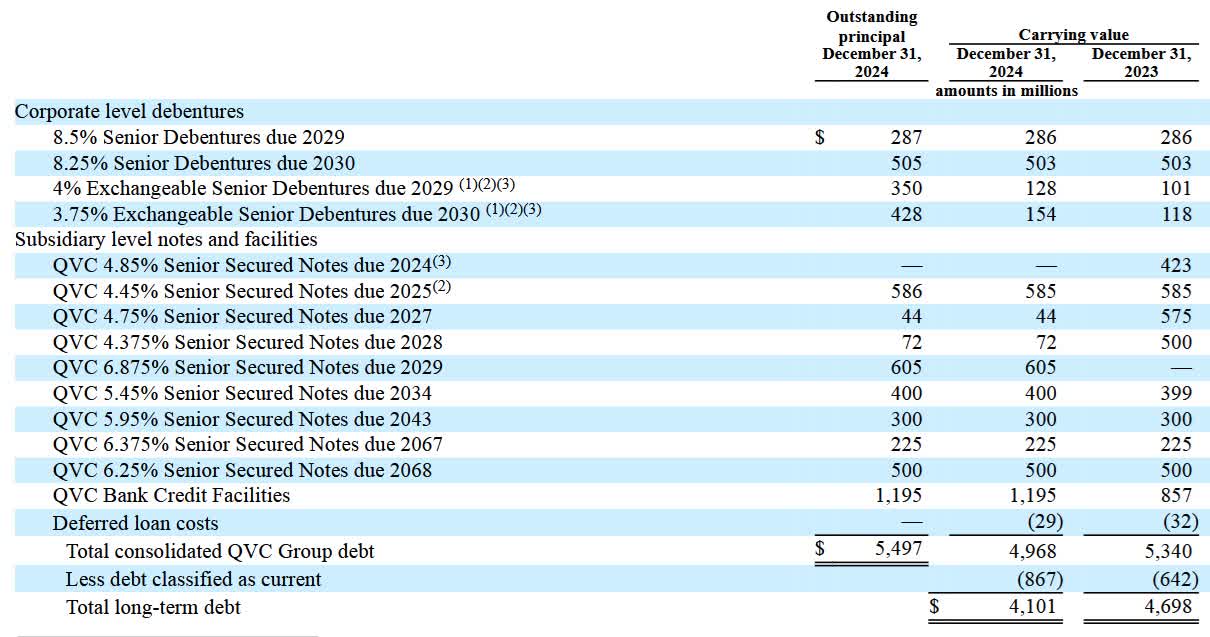
Task: Click the Less debt classified as current label
Action: (194, 579)
